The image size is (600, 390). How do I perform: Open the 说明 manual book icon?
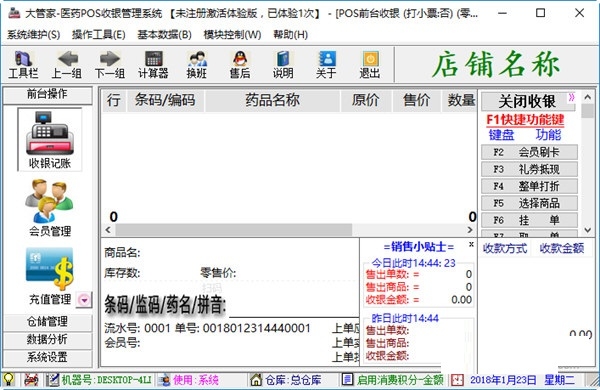coord(283,65)
